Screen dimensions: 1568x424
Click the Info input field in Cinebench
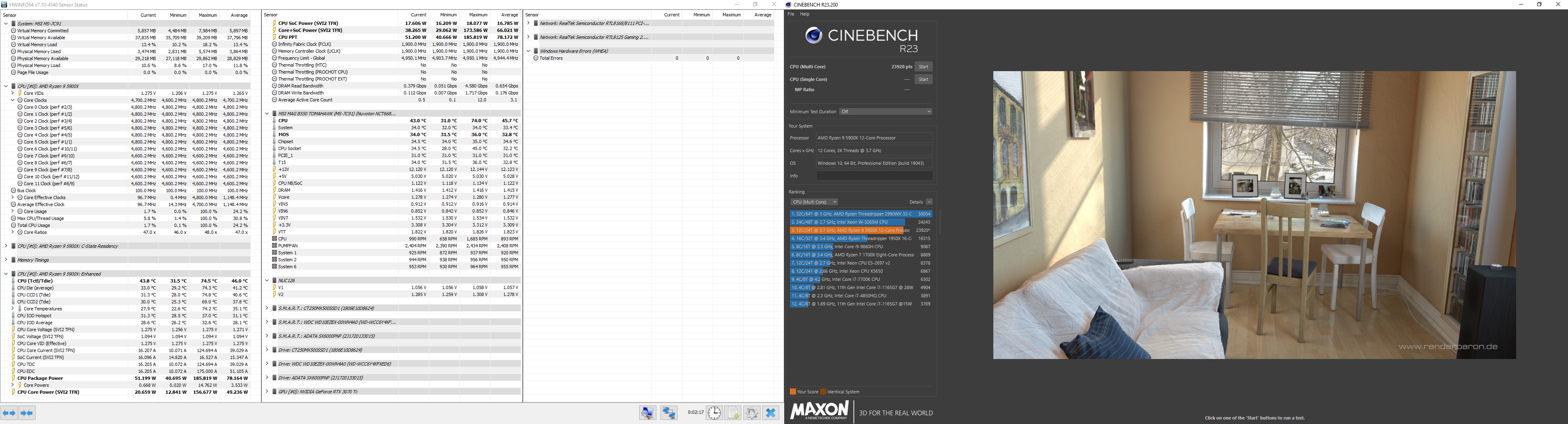point(874,176)
